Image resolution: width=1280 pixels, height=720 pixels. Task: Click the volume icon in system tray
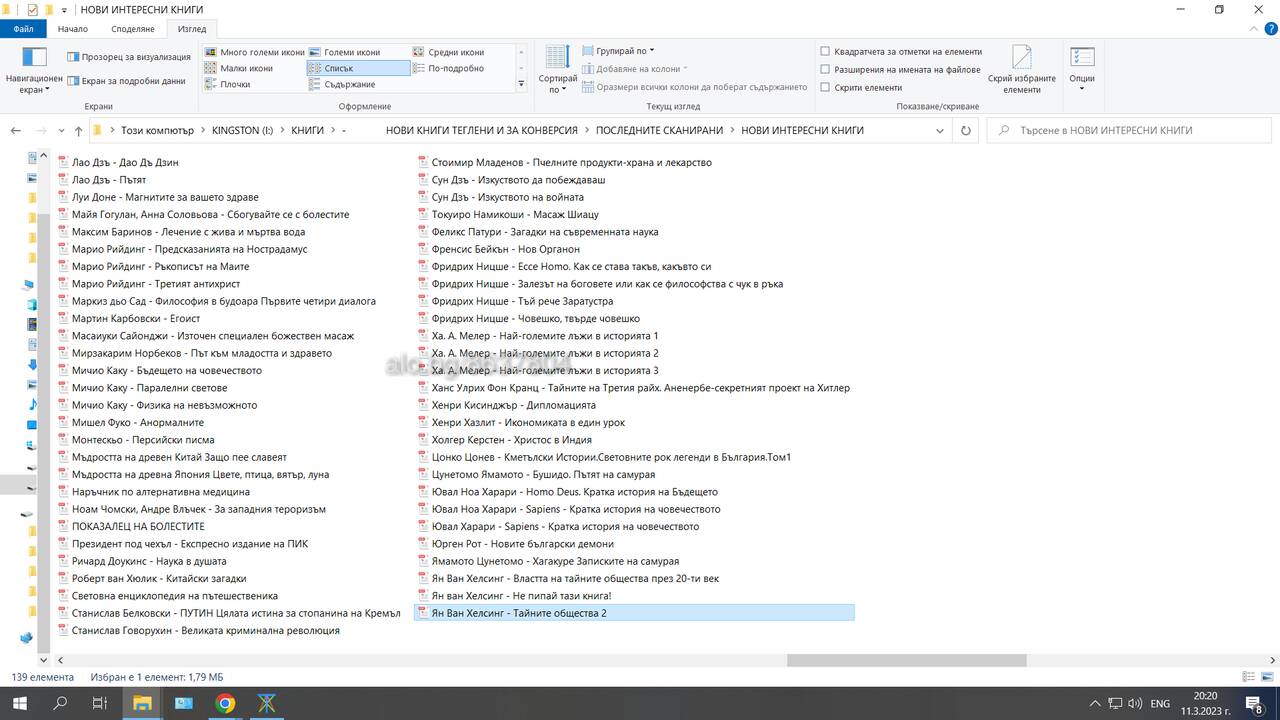(1136, 704)
